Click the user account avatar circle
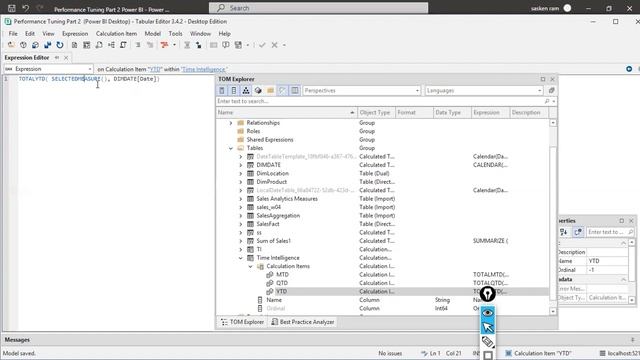The image size is (640, 360). pyautogui.click(x=567, y=8)
